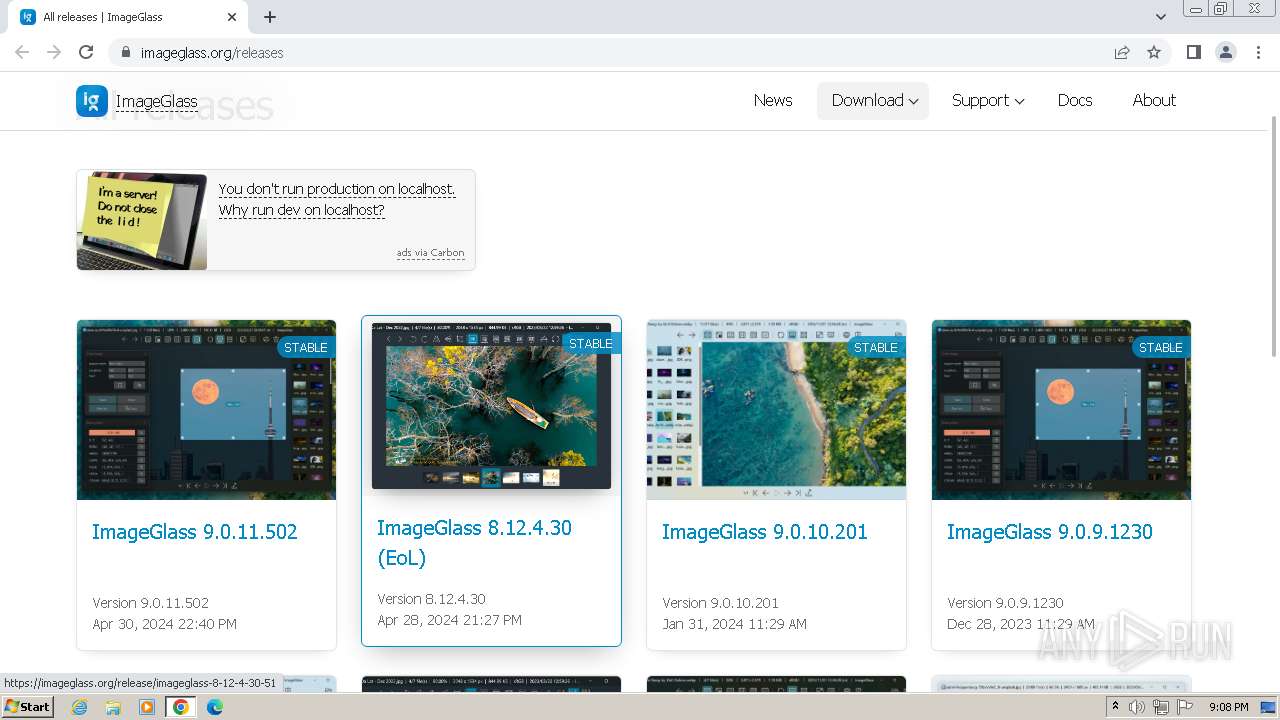This screenshot has height=720, width=1280.
Task: Open the localhost ad text link
Action: coord(337,199)
